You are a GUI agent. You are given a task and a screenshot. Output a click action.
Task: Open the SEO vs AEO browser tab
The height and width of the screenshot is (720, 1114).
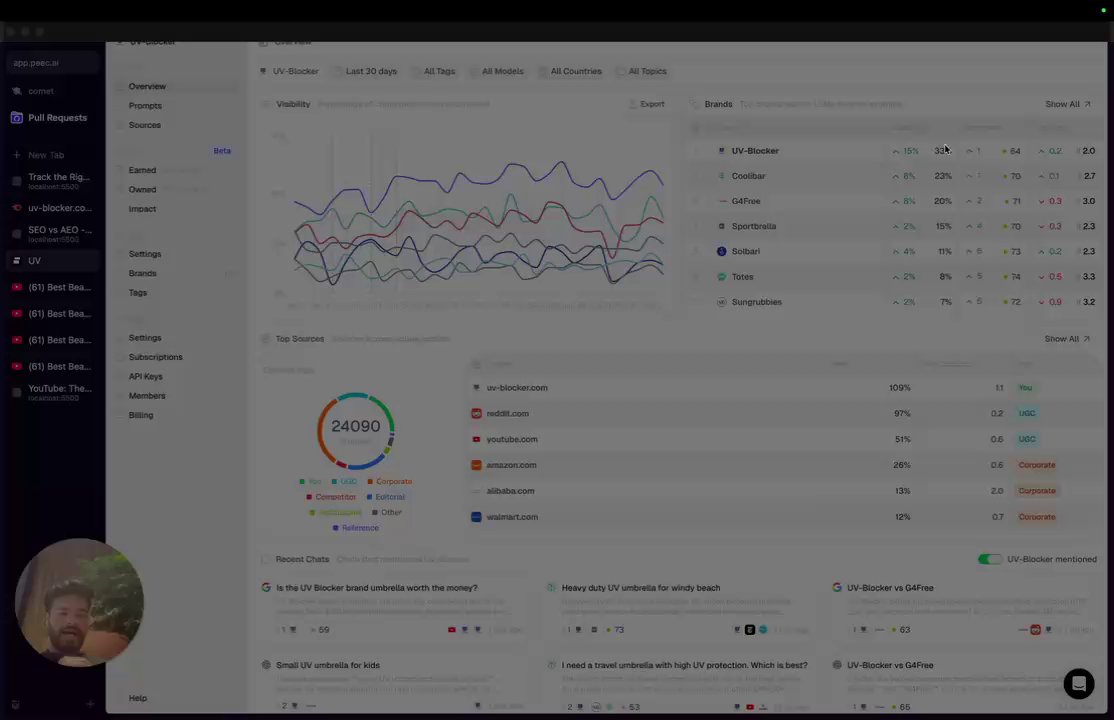coord(53,234)
